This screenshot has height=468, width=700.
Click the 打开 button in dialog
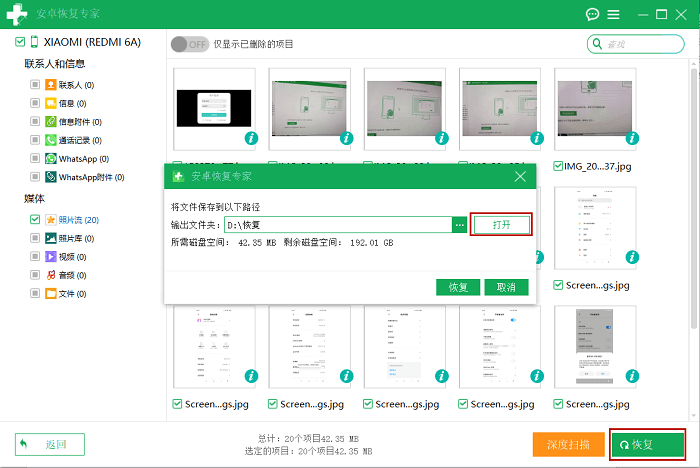tap(501, 225)
